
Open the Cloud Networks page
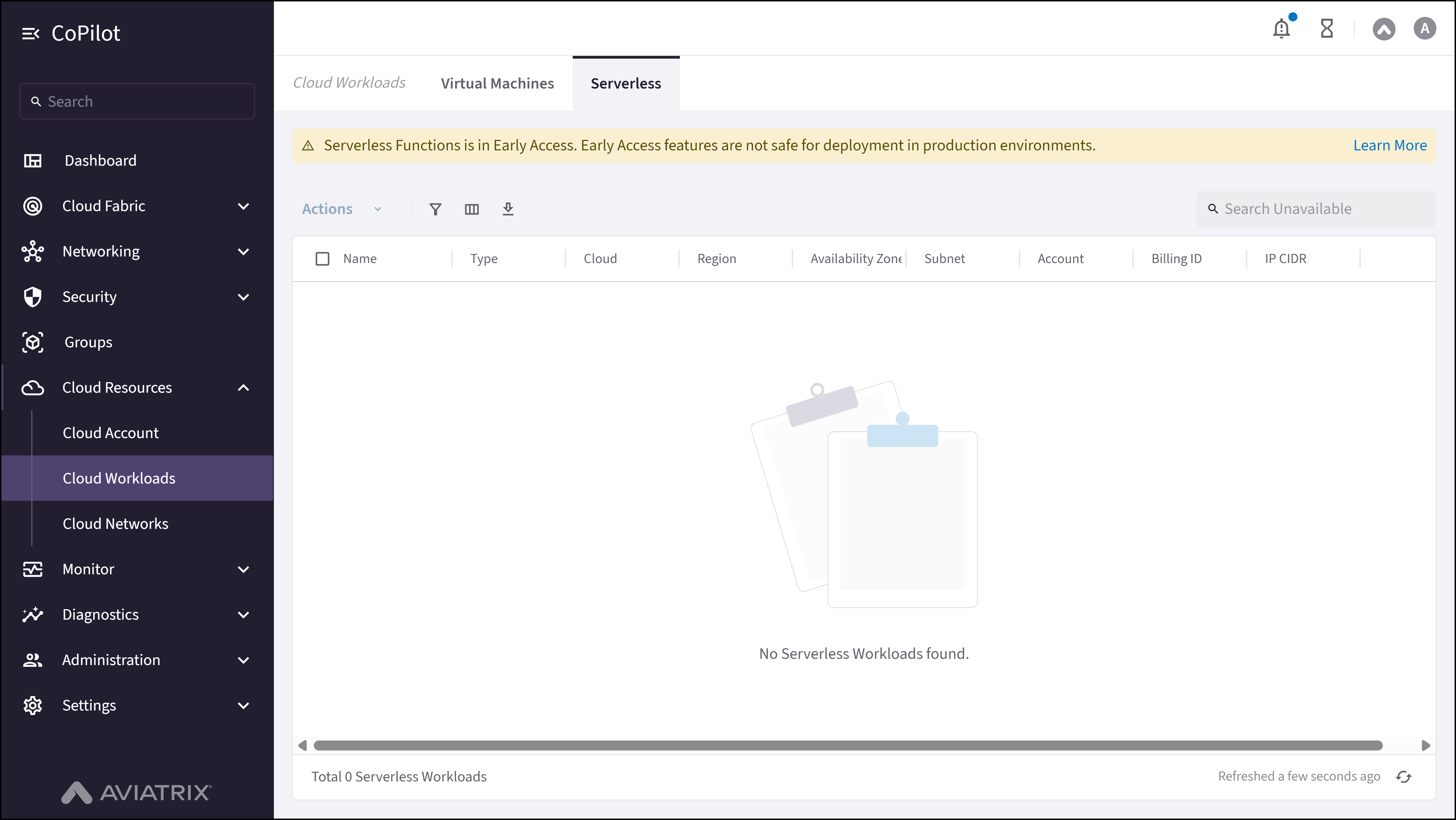click(x=115, y=523)
